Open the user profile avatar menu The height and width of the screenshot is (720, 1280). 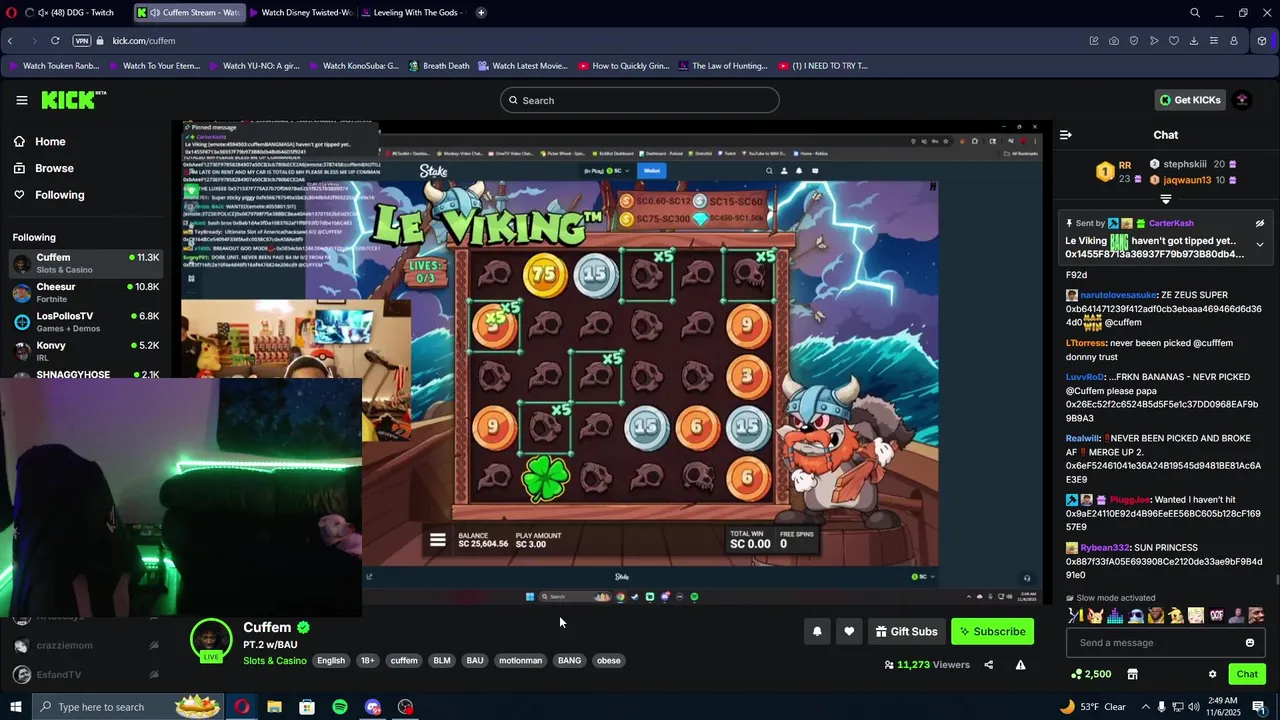(1242, 100)
